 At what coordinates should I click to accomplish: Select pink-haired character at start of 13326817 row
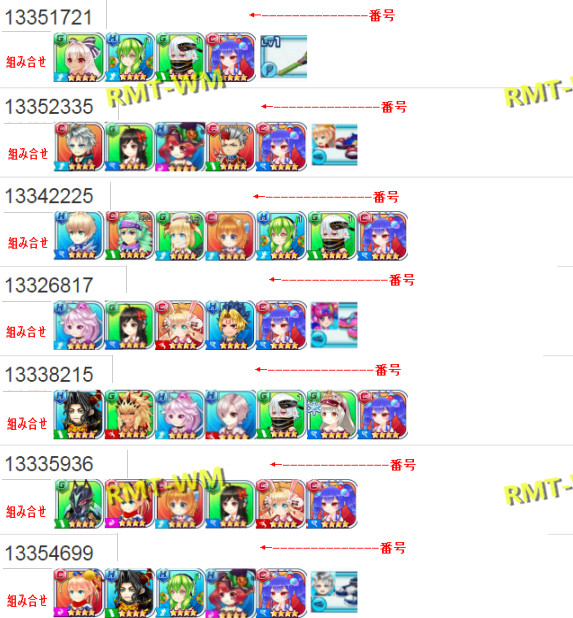coord(79,325)
